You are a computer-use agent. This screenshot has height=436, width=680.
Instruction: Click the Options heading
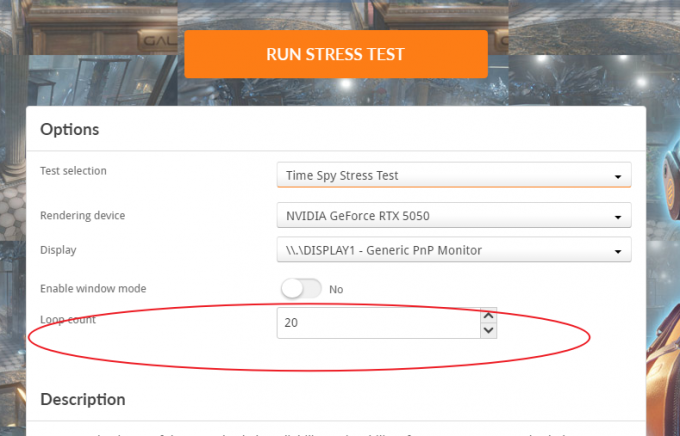69,129
